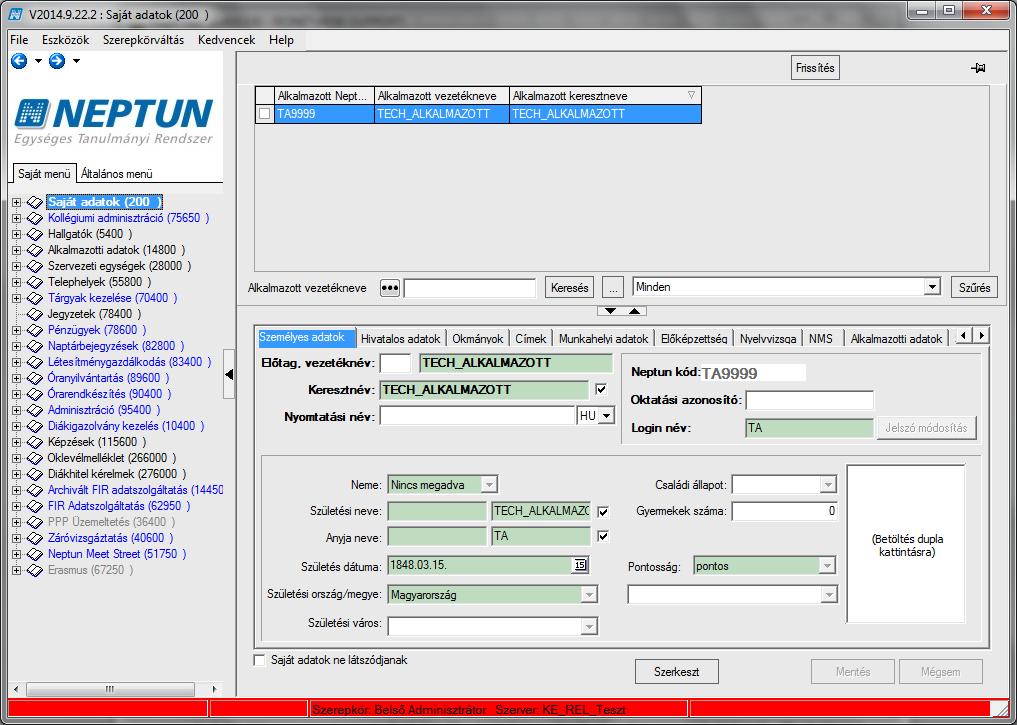1017x725 pixels.
Task: Open the Pontosság dropdown
Action: [827, 566]
